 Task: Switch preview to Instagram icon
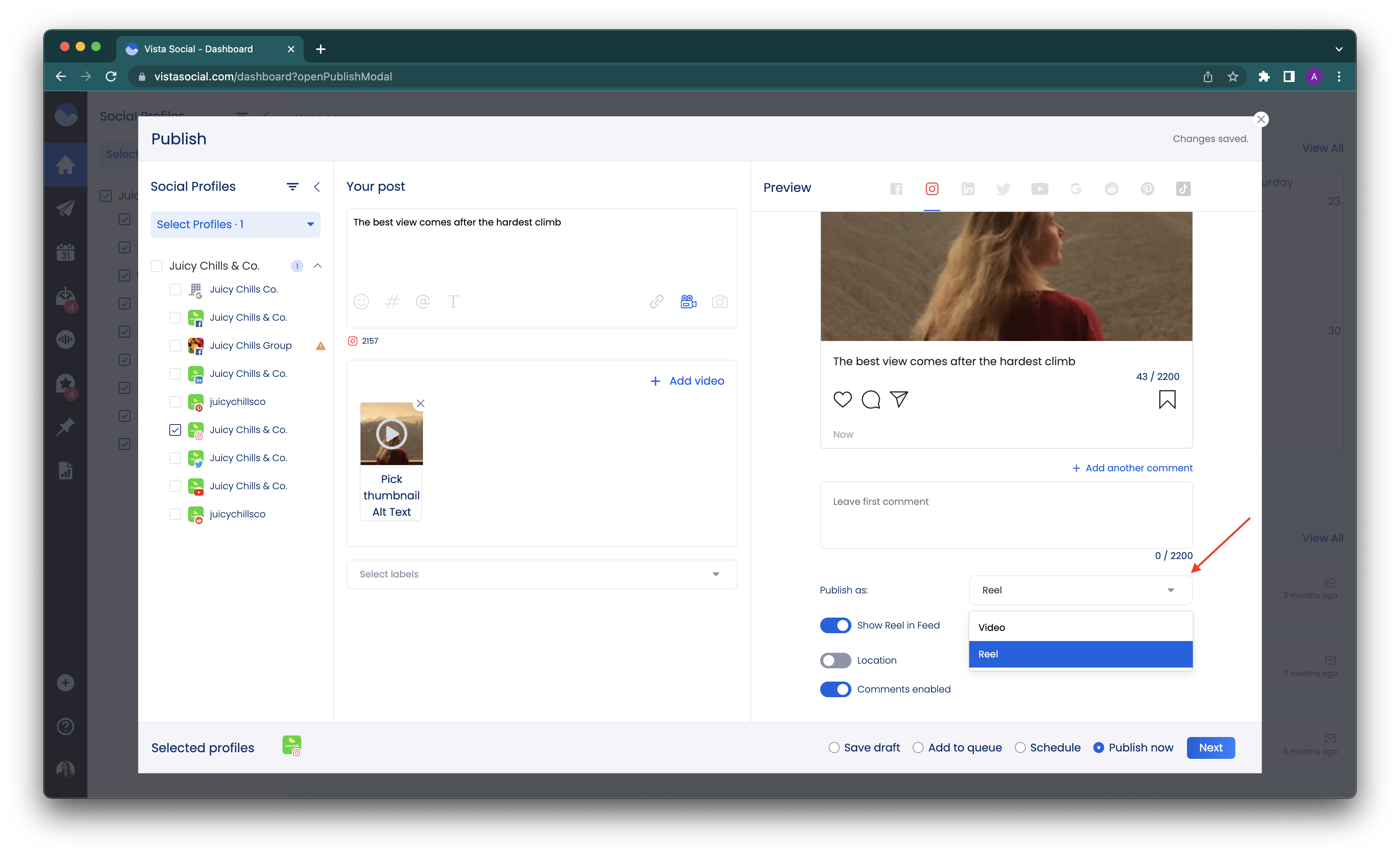(932, 189)
